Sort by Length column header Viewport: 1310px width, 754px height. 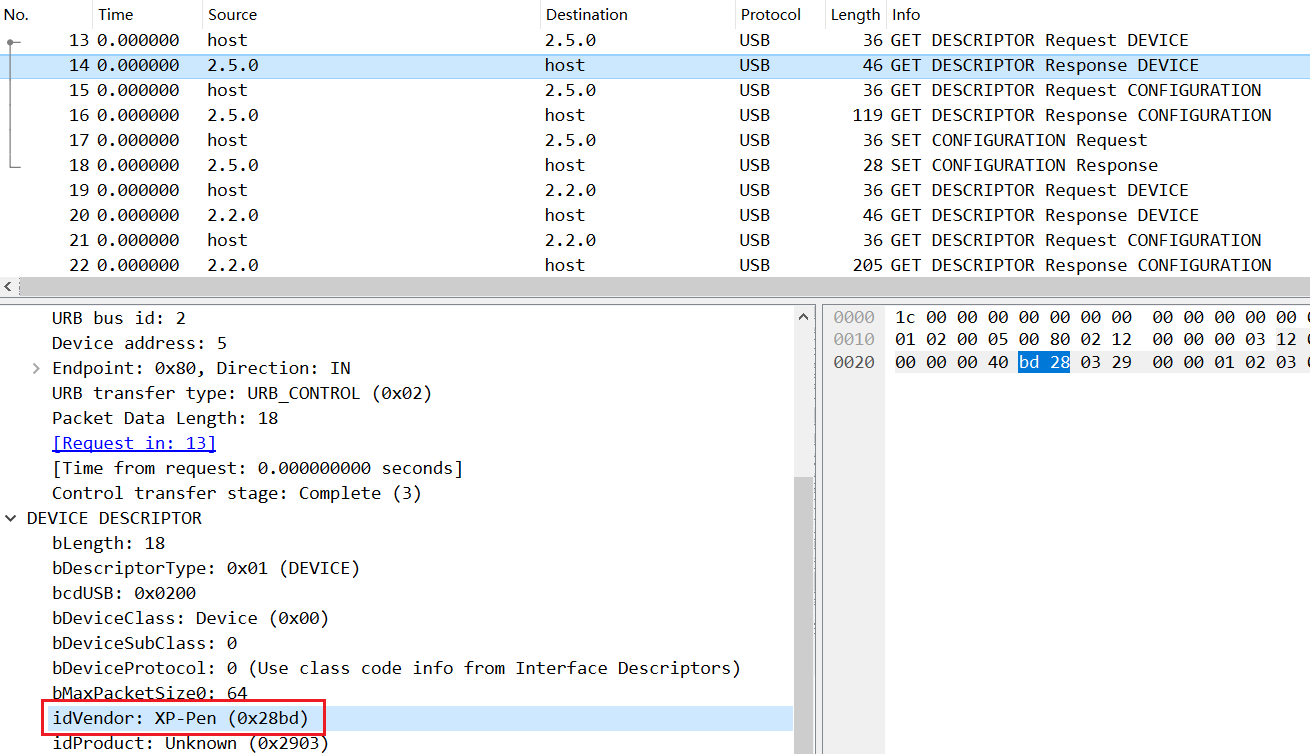pyautogui.click(x=855, y=14)
